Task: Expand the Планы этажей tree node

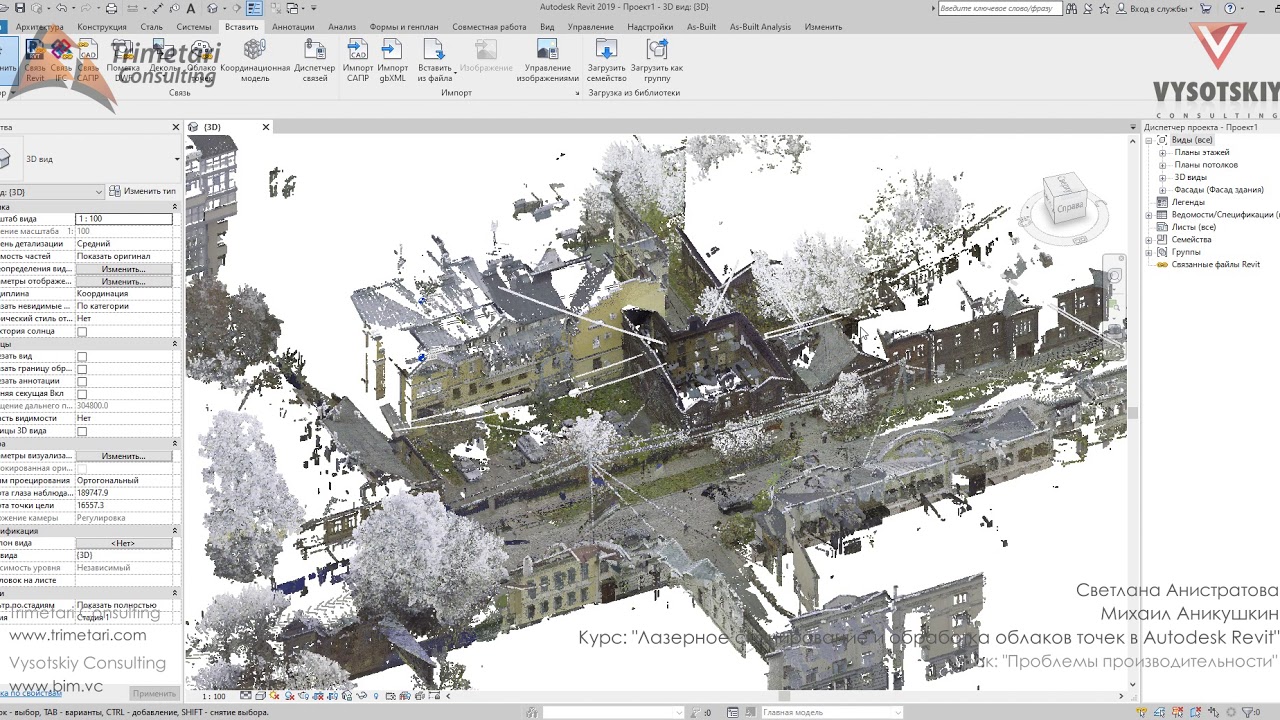Action: click(1162, 153)
